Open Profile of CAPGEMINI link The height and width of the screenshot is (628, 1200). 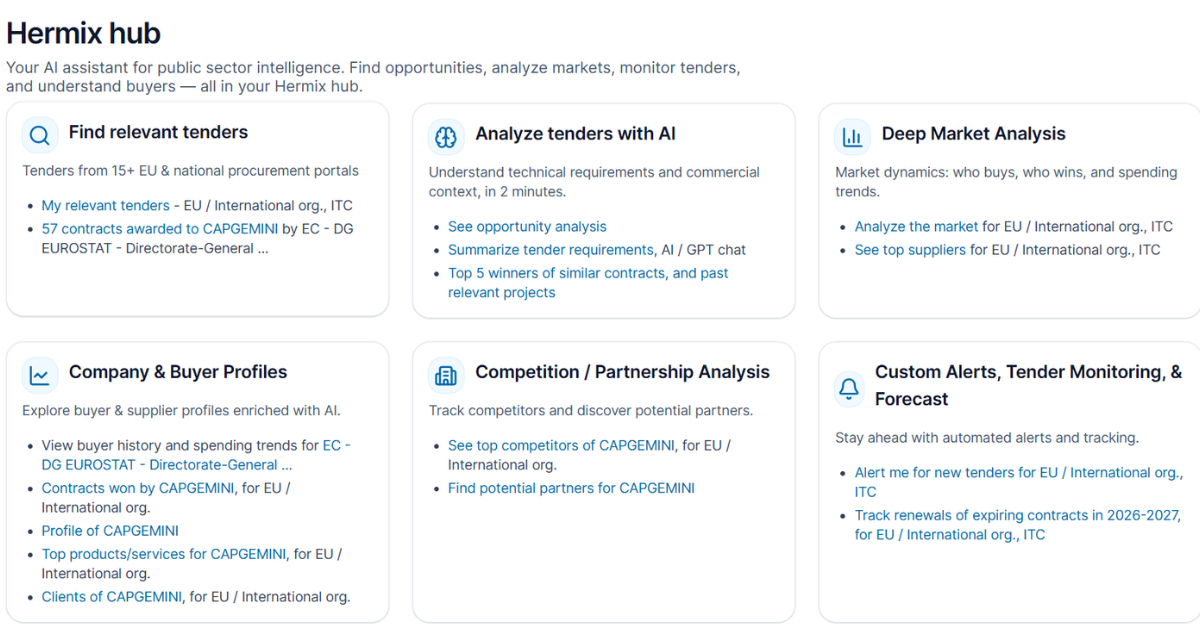click(x=110, y=531)
